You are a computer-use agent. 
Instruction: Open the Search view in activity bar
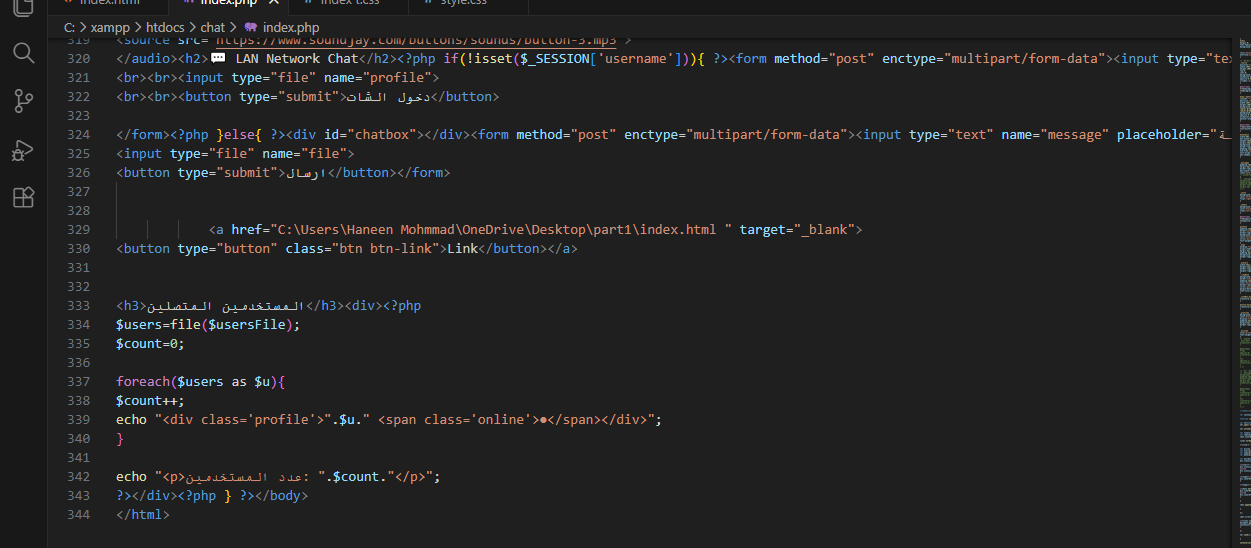[x=23, y=53]
